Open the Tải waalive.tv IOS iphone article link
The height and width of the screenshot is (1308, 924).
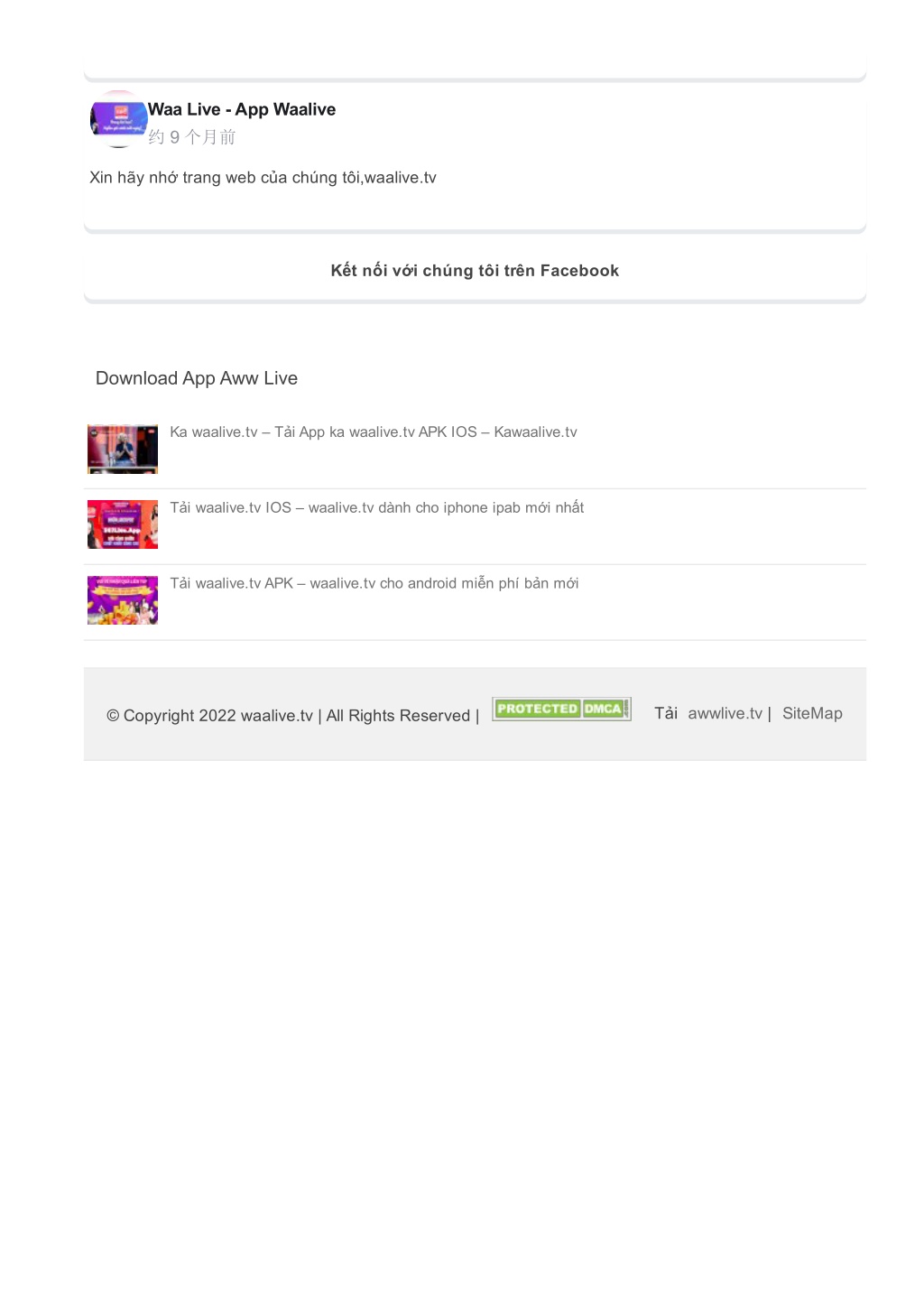click(x=377, y=508)
